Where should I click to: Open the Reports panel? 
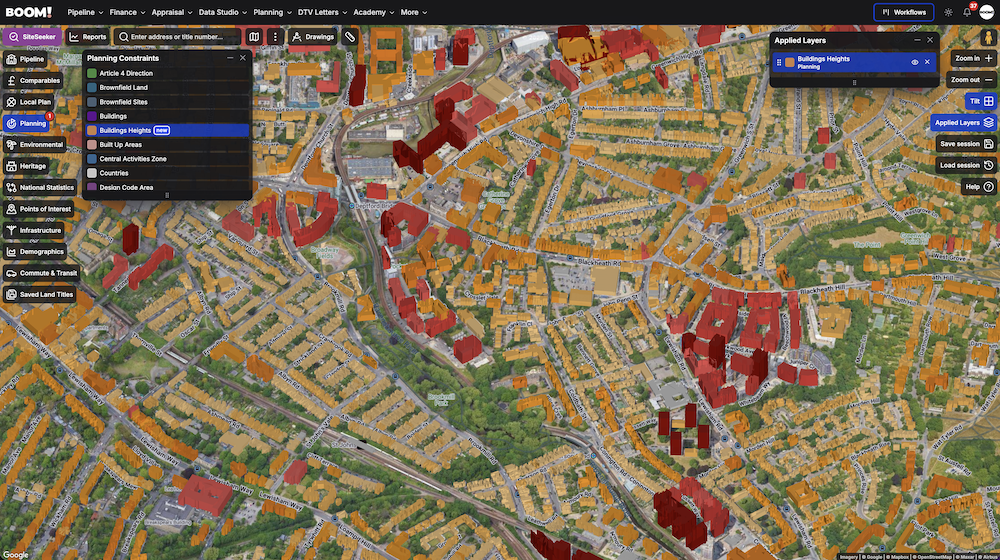88,37
